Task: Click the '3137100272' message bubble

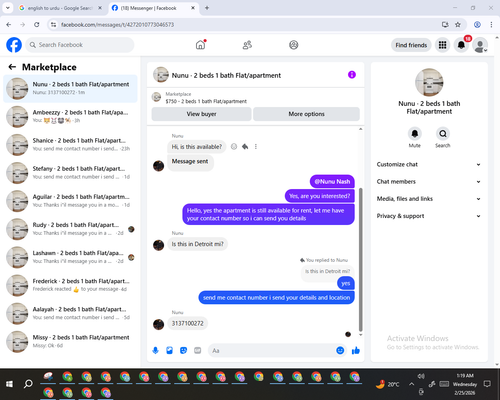Action: pos(187,323)
